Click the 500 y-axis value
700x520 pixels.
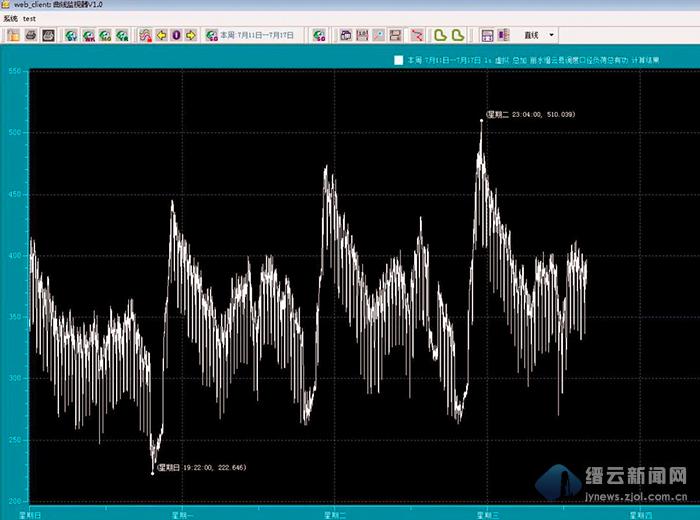(x=15, y=133)
